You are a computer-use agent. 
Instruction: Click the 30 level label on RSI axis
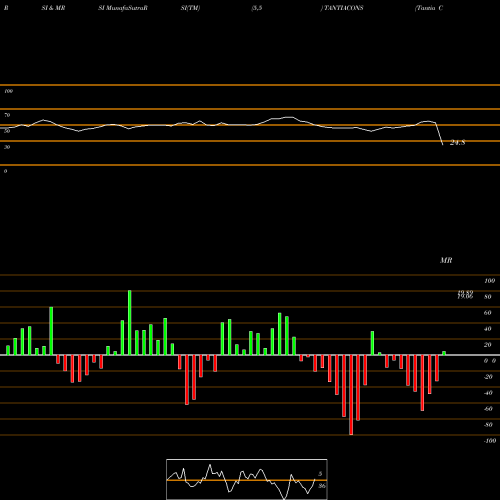(7, 147)
